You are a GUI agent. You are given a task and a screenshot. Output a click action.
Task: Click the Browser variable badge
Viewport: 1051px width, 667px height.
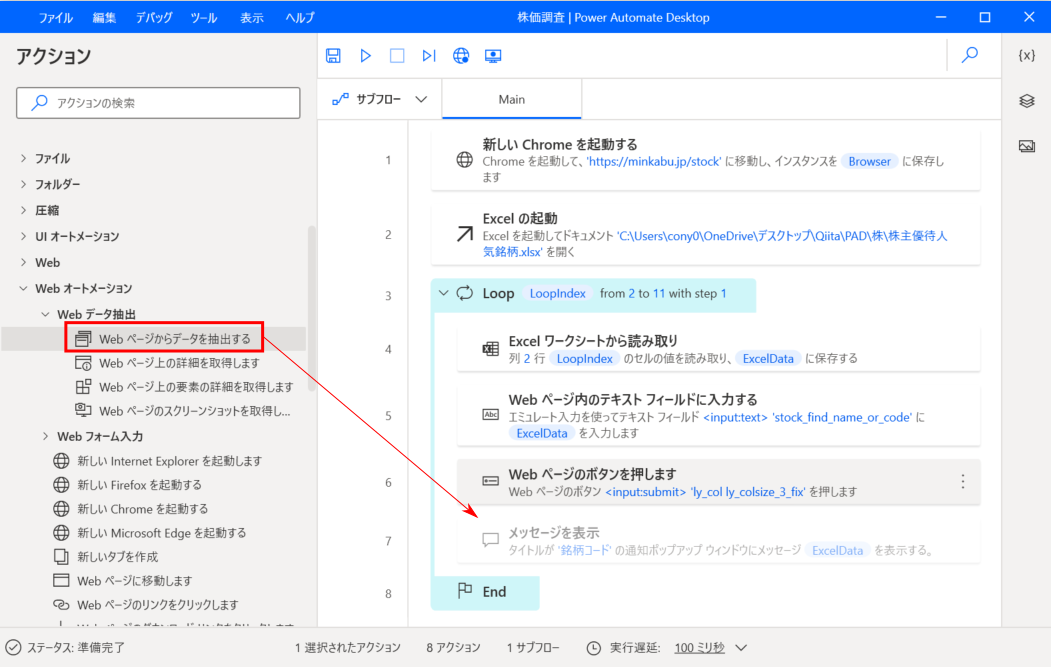(869, 162)
